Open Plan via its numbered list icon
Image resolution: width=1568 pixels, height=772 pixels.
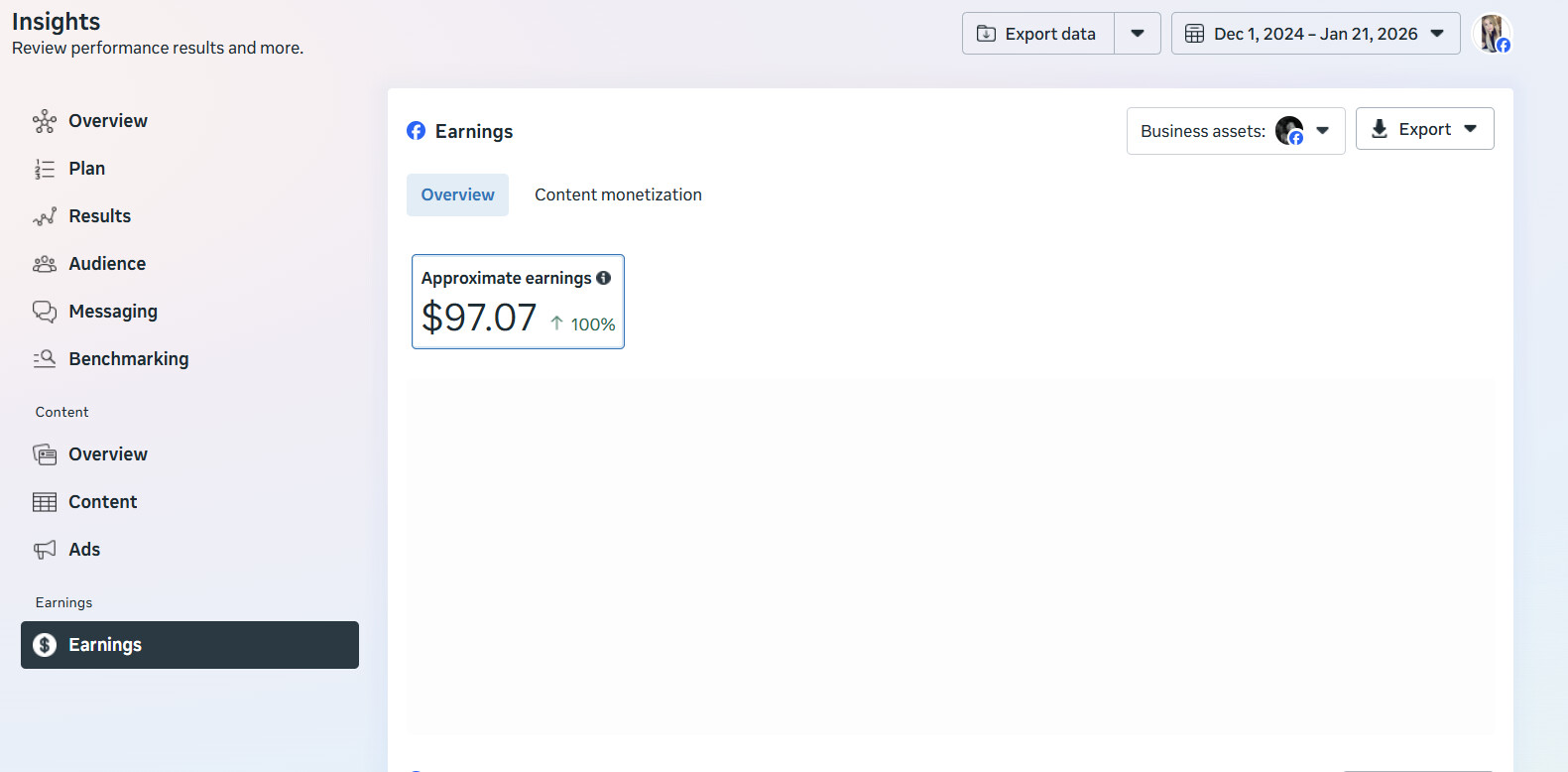(x=45, y=169)
